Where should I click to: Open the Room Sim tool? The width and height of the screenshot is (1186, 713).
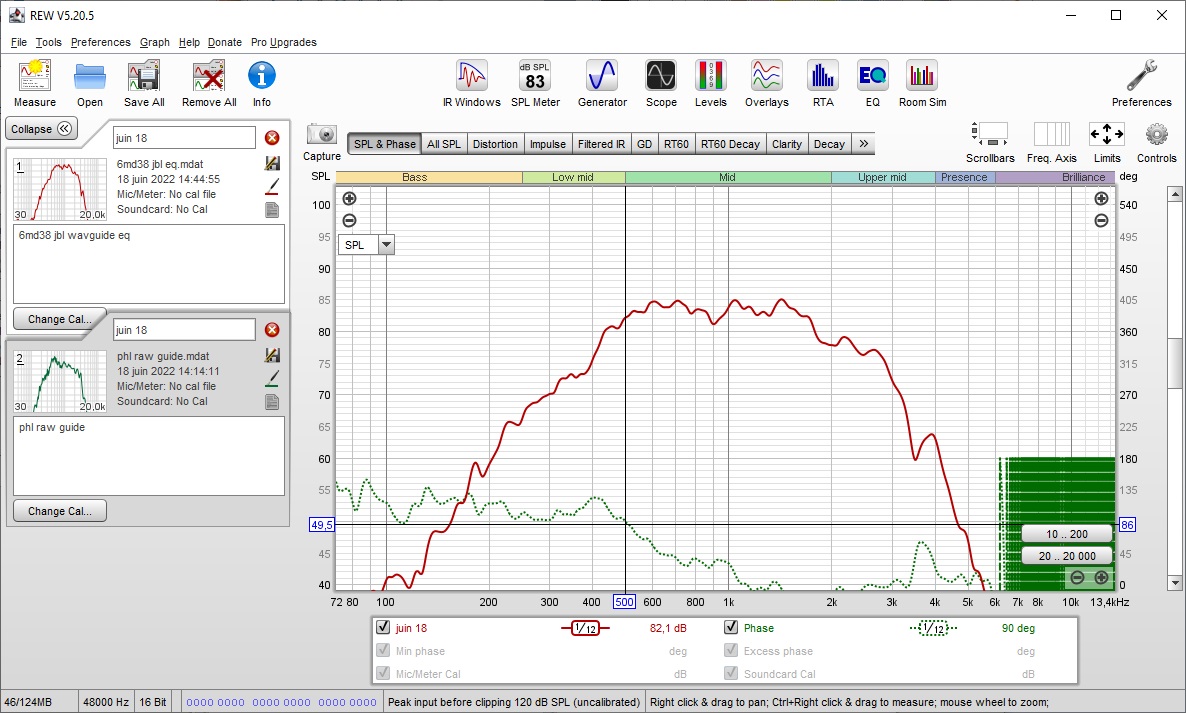point(922,83)
